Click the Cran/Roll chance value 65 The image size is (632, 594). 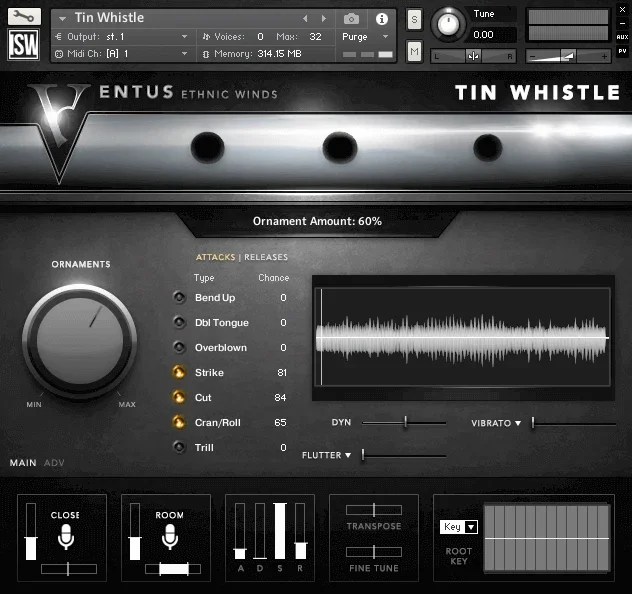pyautogui.click(x=280, y=423)
